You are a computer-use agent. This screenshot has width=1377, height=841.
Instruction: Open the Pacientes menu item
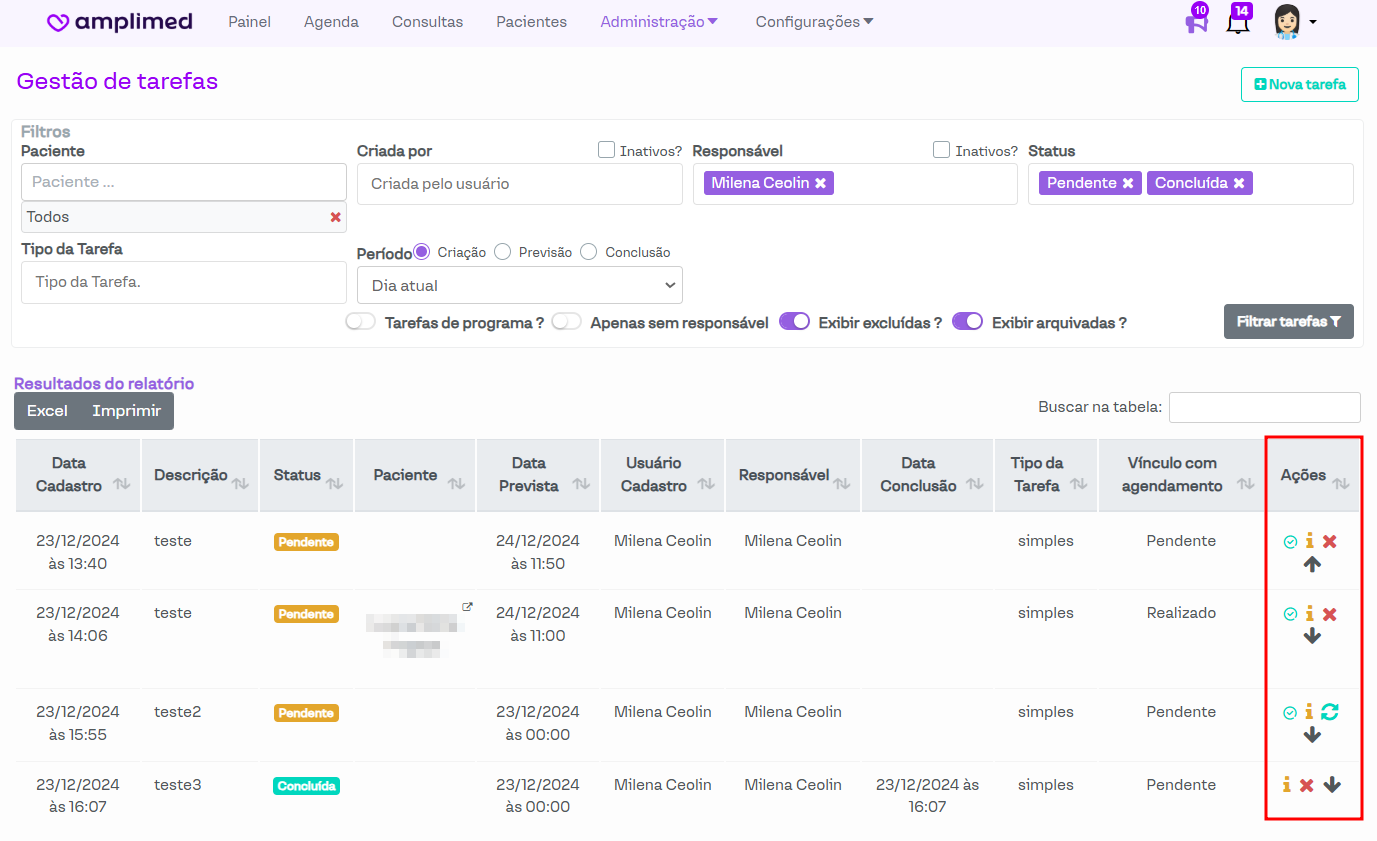(x=531, y=22)
